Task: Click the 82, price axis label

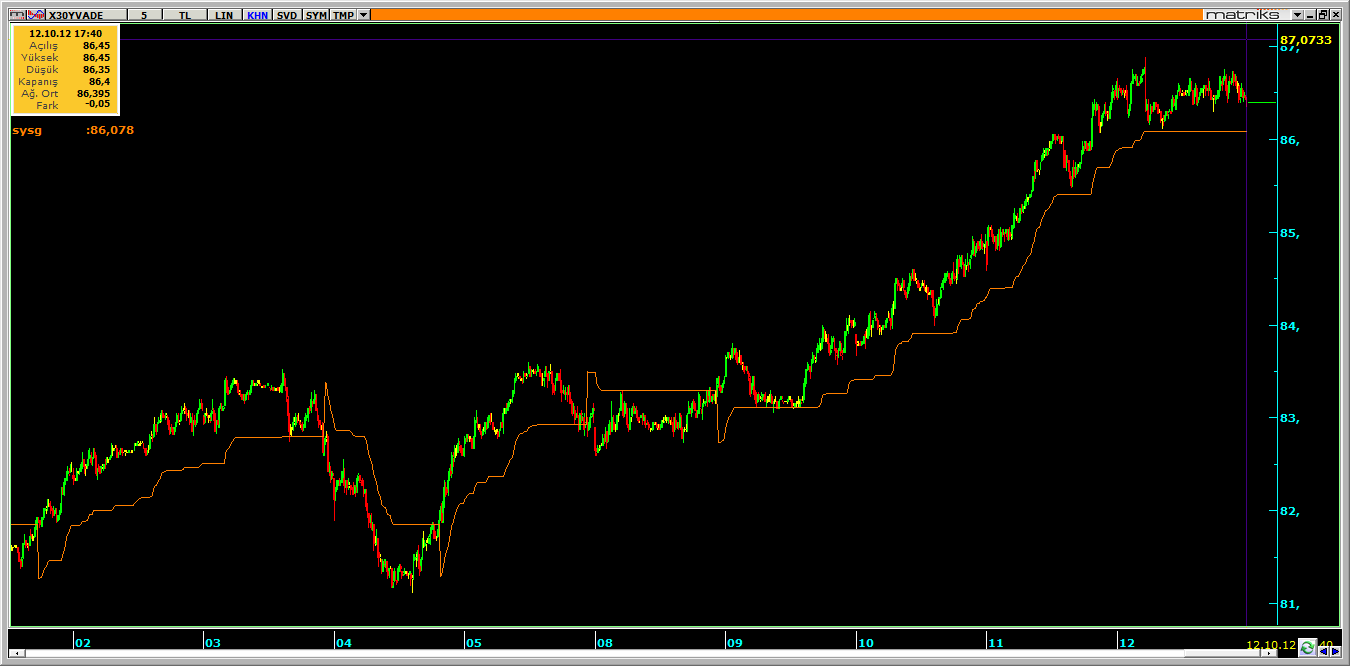Action: (x=1290, y=511)
